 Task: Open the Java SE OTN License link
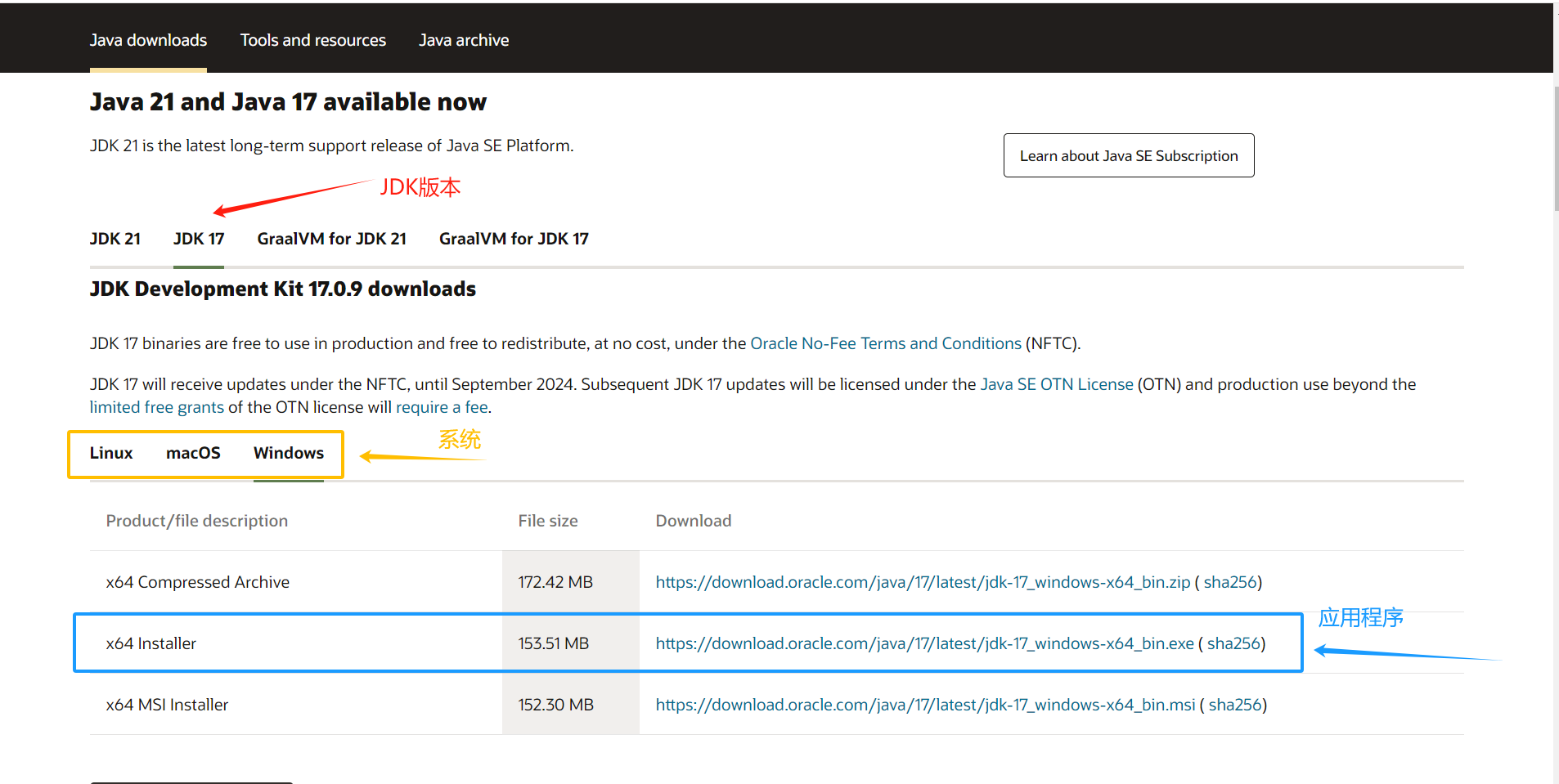pyautogui.click(x=1056, y=384)
